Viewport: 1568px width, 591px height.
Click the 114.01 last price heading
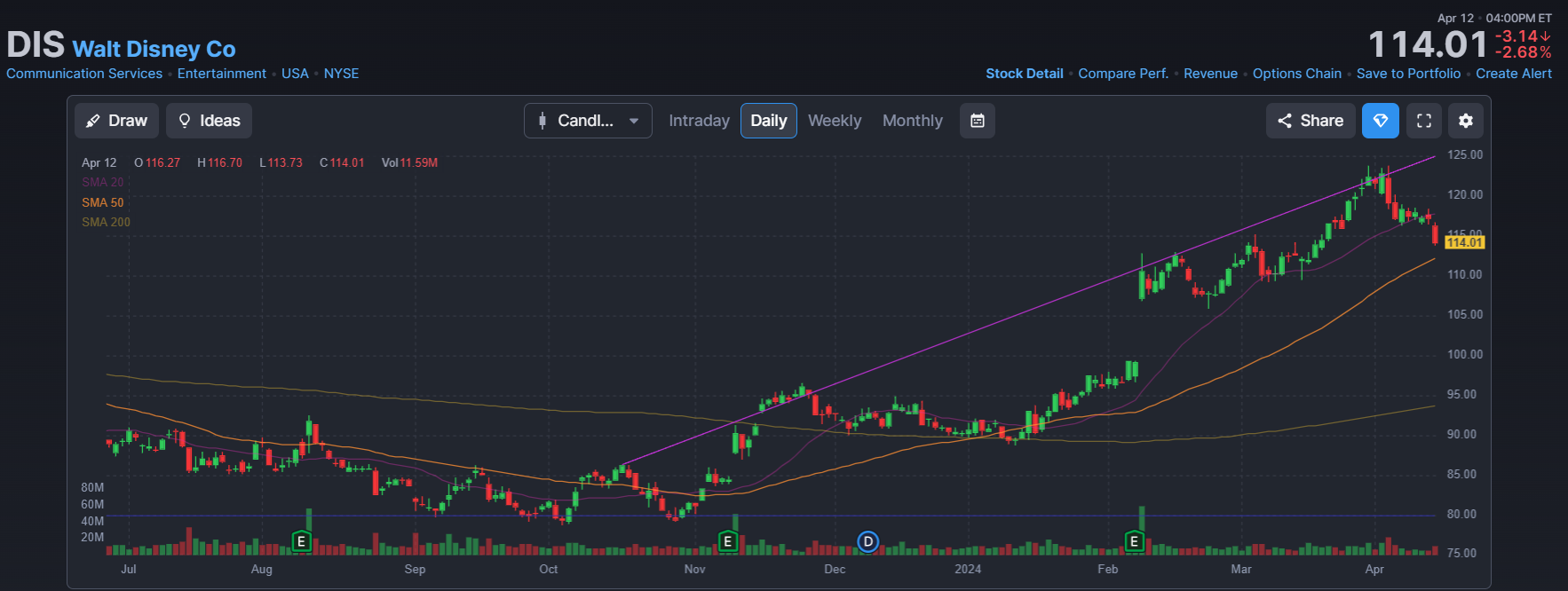tap(1428, 44)
